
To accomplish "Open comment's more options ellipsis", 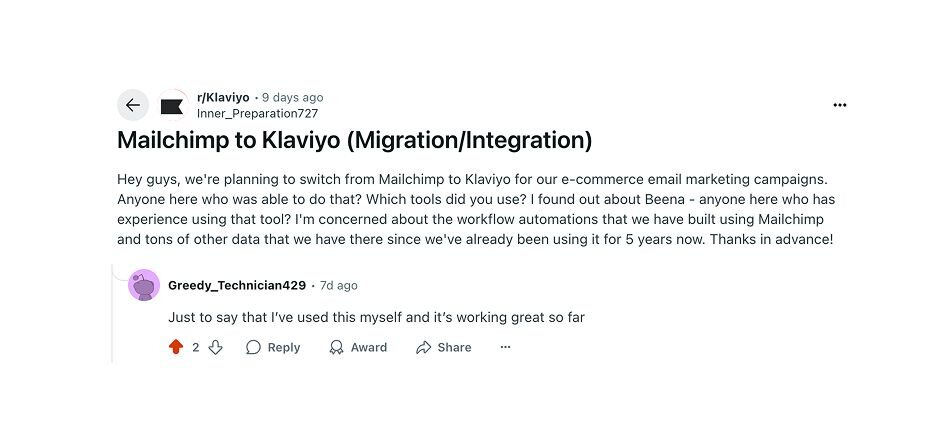I will (505, 347).
